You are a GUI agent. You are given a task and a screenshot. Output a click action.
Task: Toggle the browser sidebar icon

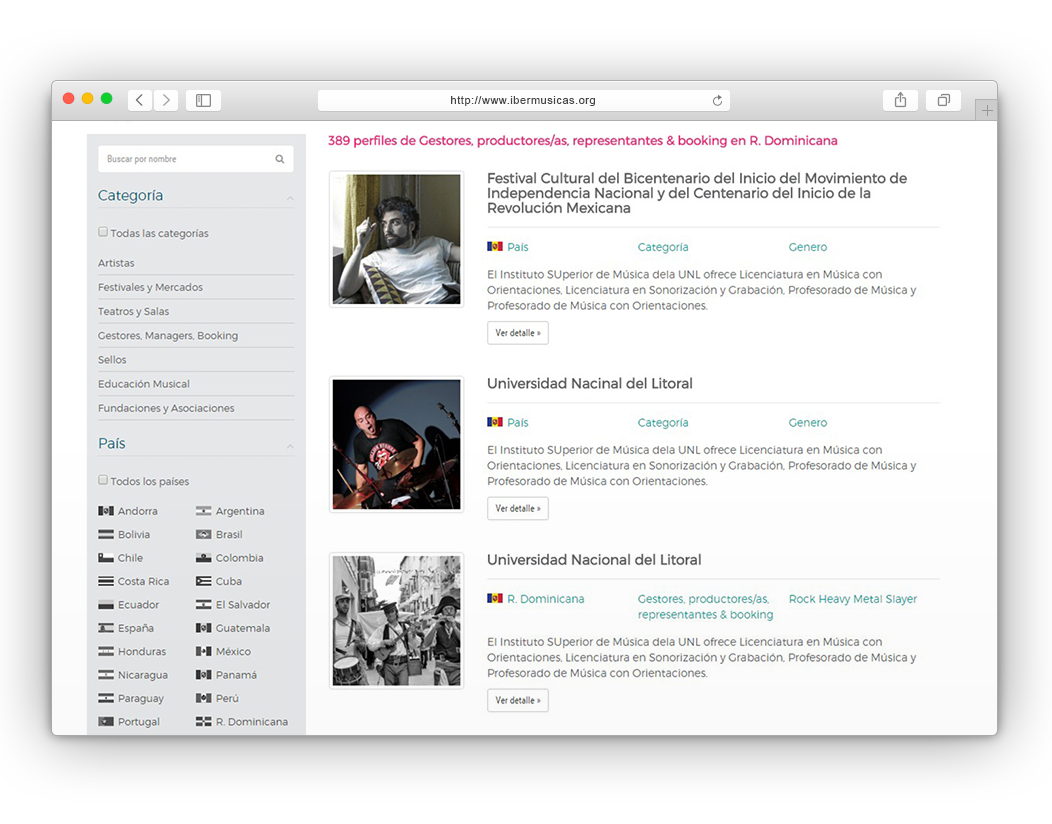[x=203, y=100]
